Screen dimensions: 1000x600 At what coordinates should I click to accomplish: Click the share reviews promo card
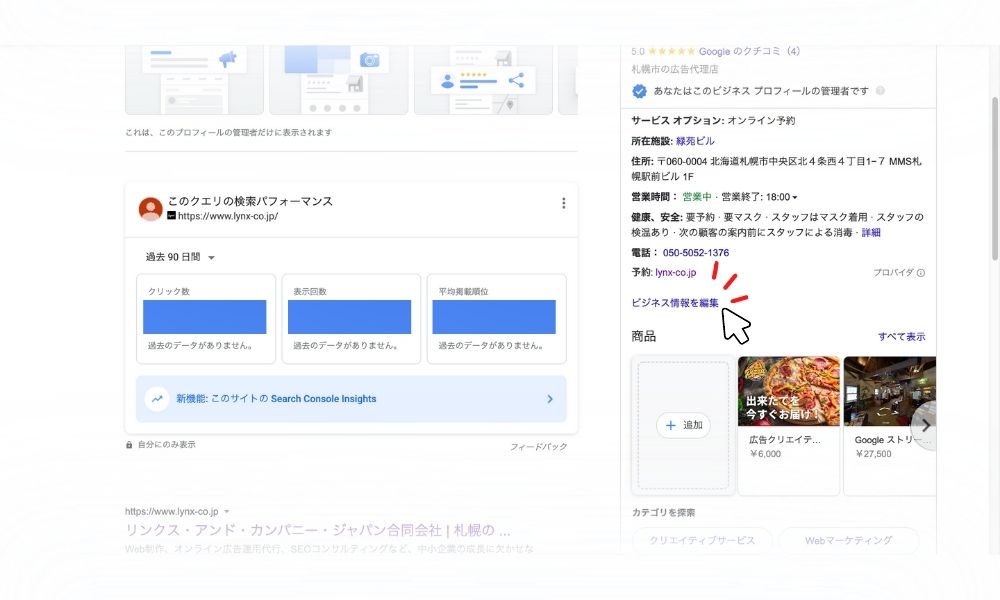click(x=483, y=80)
